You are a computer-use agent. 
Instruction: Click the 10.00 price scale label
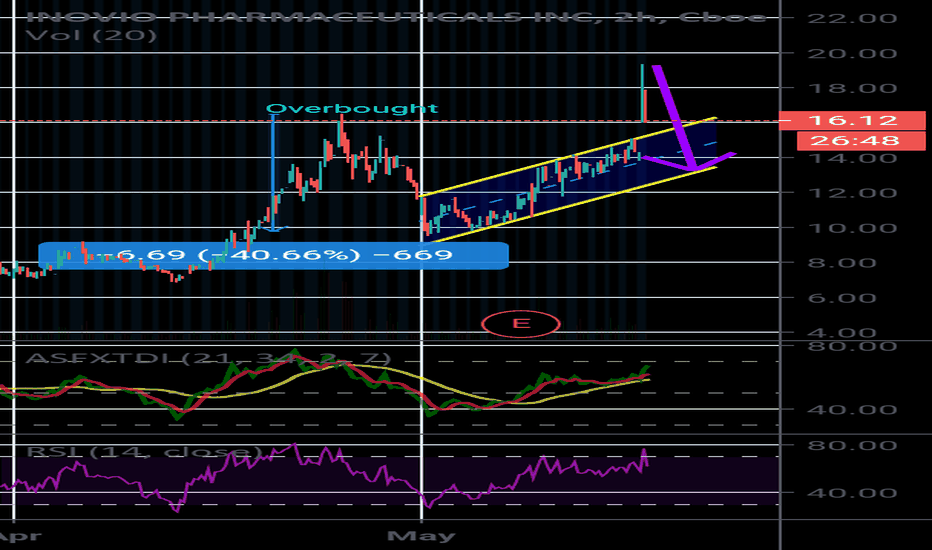point(852,228)
